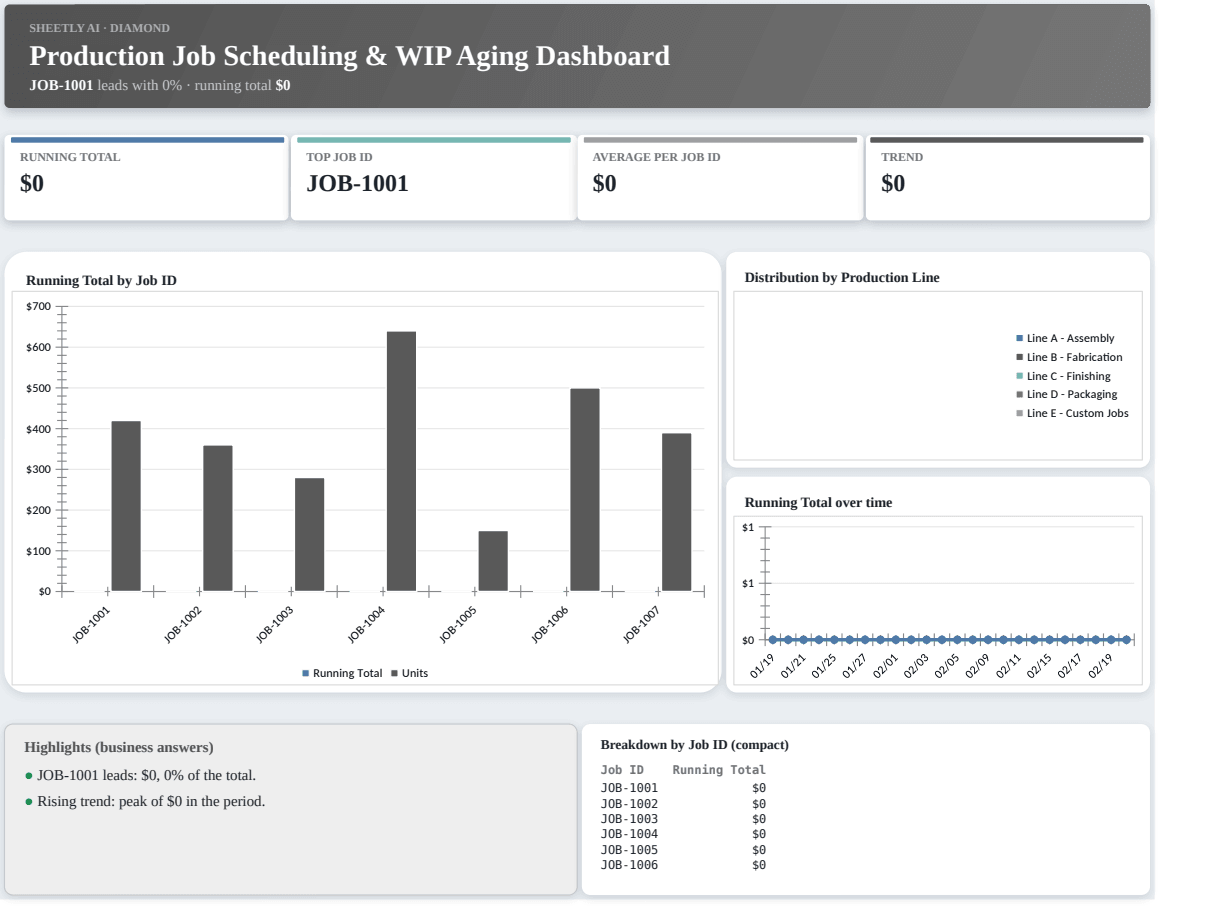The width and height of the screenshot is (1227, 922).
Task: Open the Trend KPI card
Action: pyautogui.click(x=1008, y=178)
